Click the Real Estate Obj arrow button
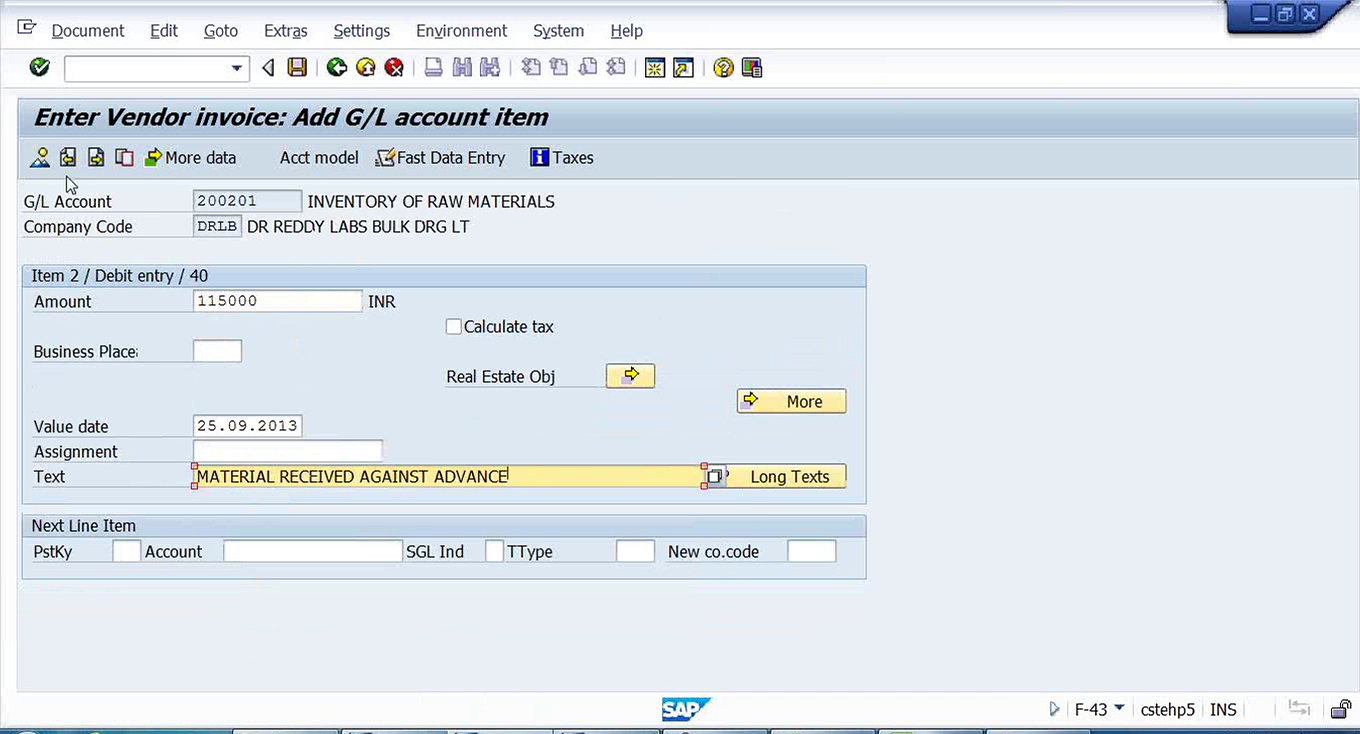 (630, 376)
